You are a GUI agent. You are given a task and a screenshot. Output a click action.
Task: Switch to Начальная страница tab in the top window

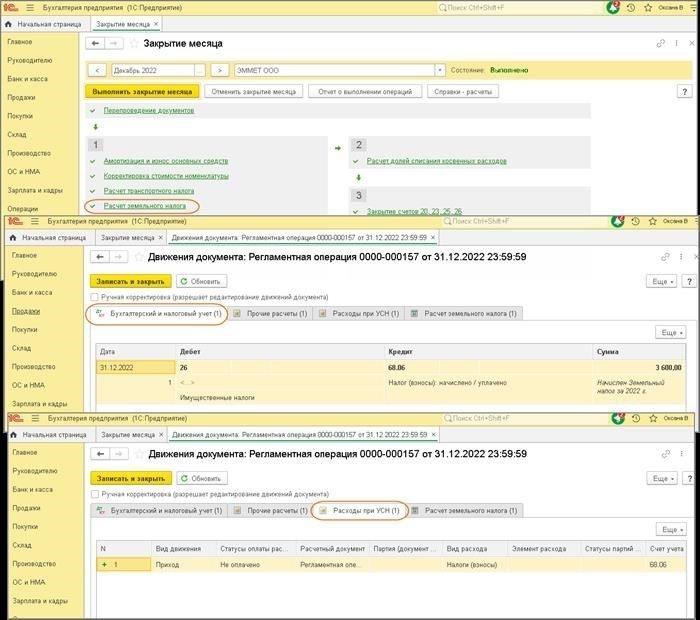[44, 24]
